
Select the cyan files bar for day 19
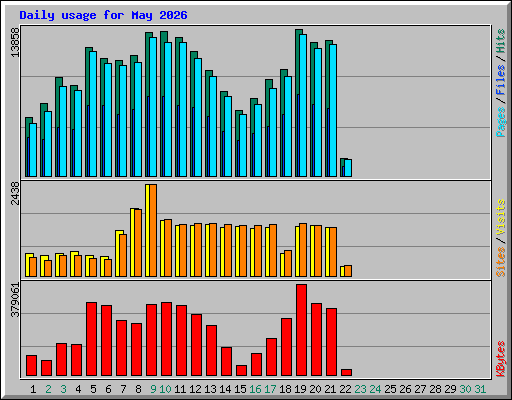(x=303, y=105)
